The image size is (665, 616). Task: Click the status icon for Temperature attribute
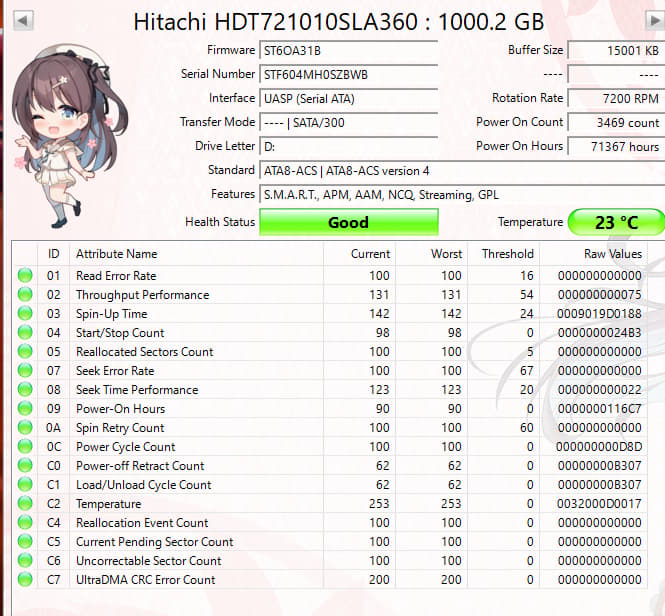(25, 504)
